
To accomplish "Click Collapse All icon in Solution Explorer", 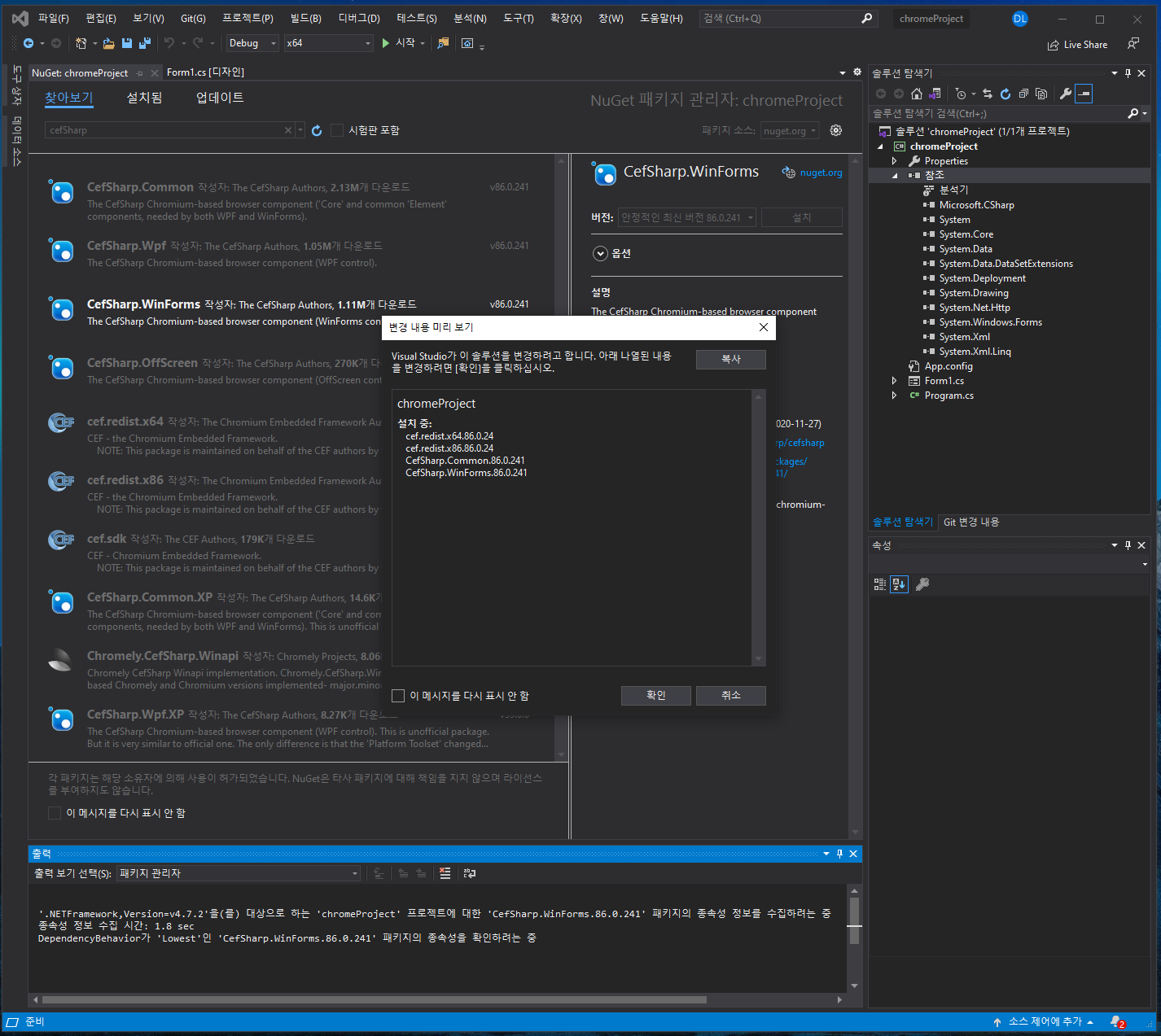I will pyautogui.click(x=1023, y=94).
